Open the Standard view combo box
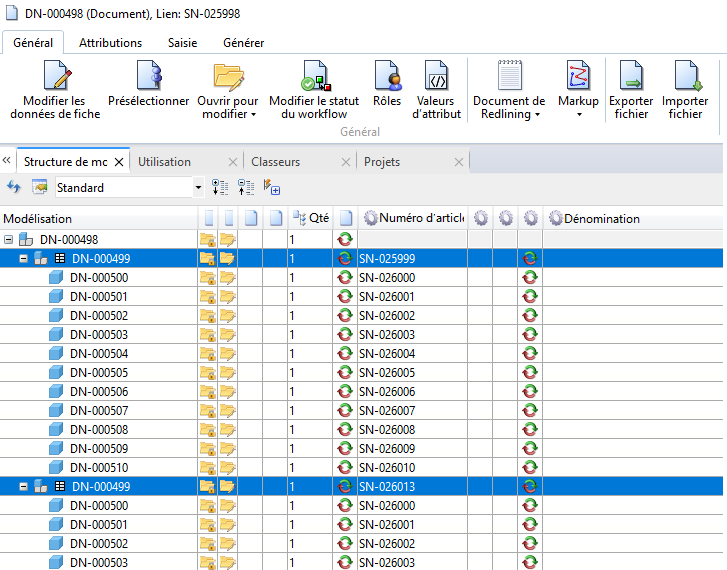Screen dimensions: 727x570 (x=198, y=187)
